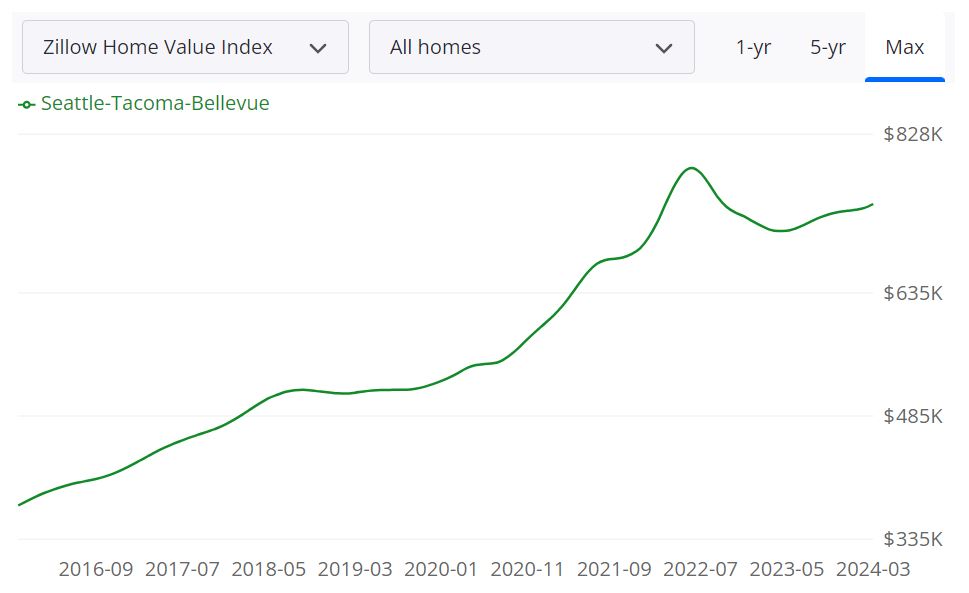
Task: Click the 2019-03 date label
Action: [x=355, y=569]
